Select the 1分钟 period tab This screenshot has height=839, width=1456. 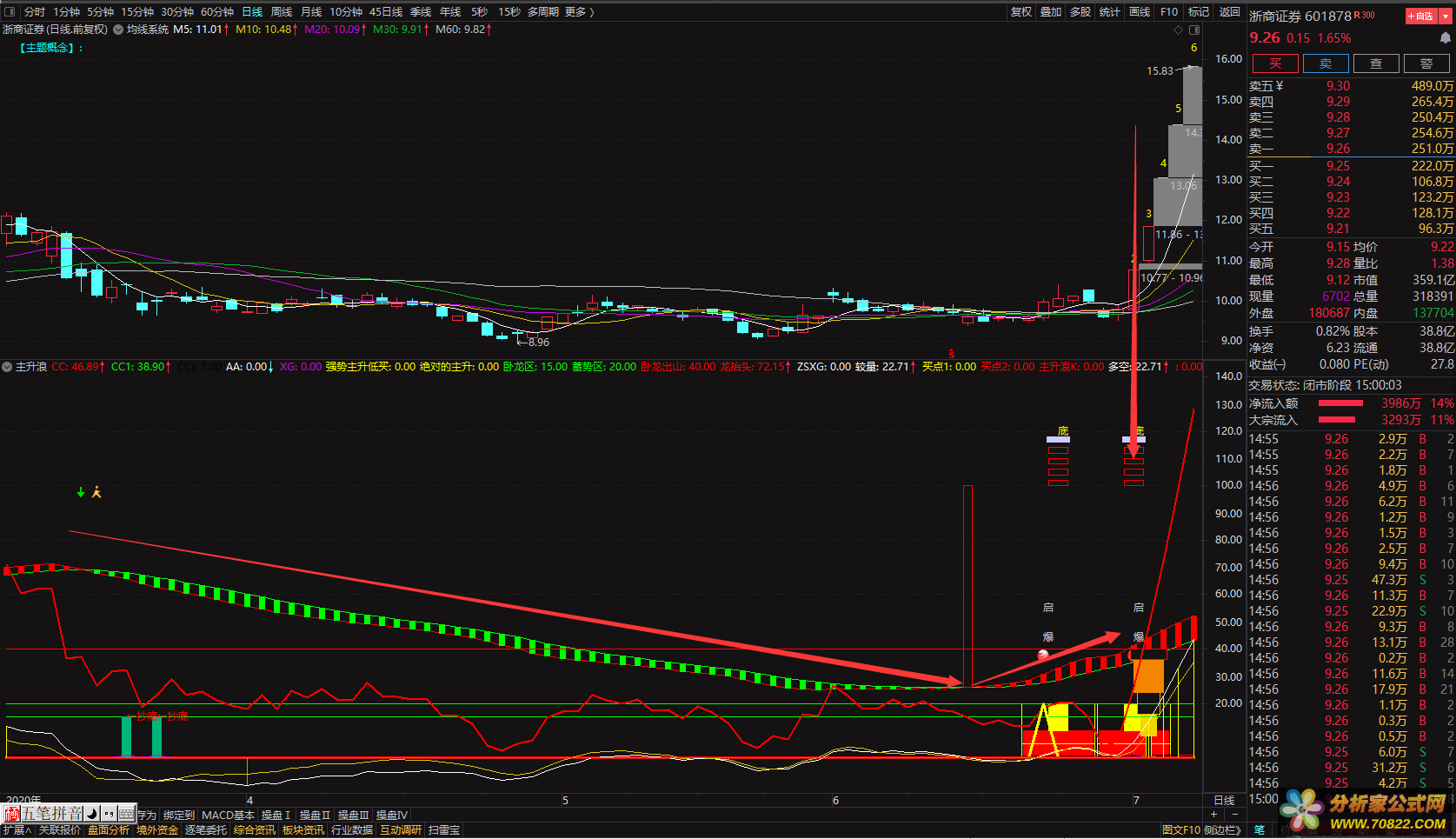tap(66, 12)
